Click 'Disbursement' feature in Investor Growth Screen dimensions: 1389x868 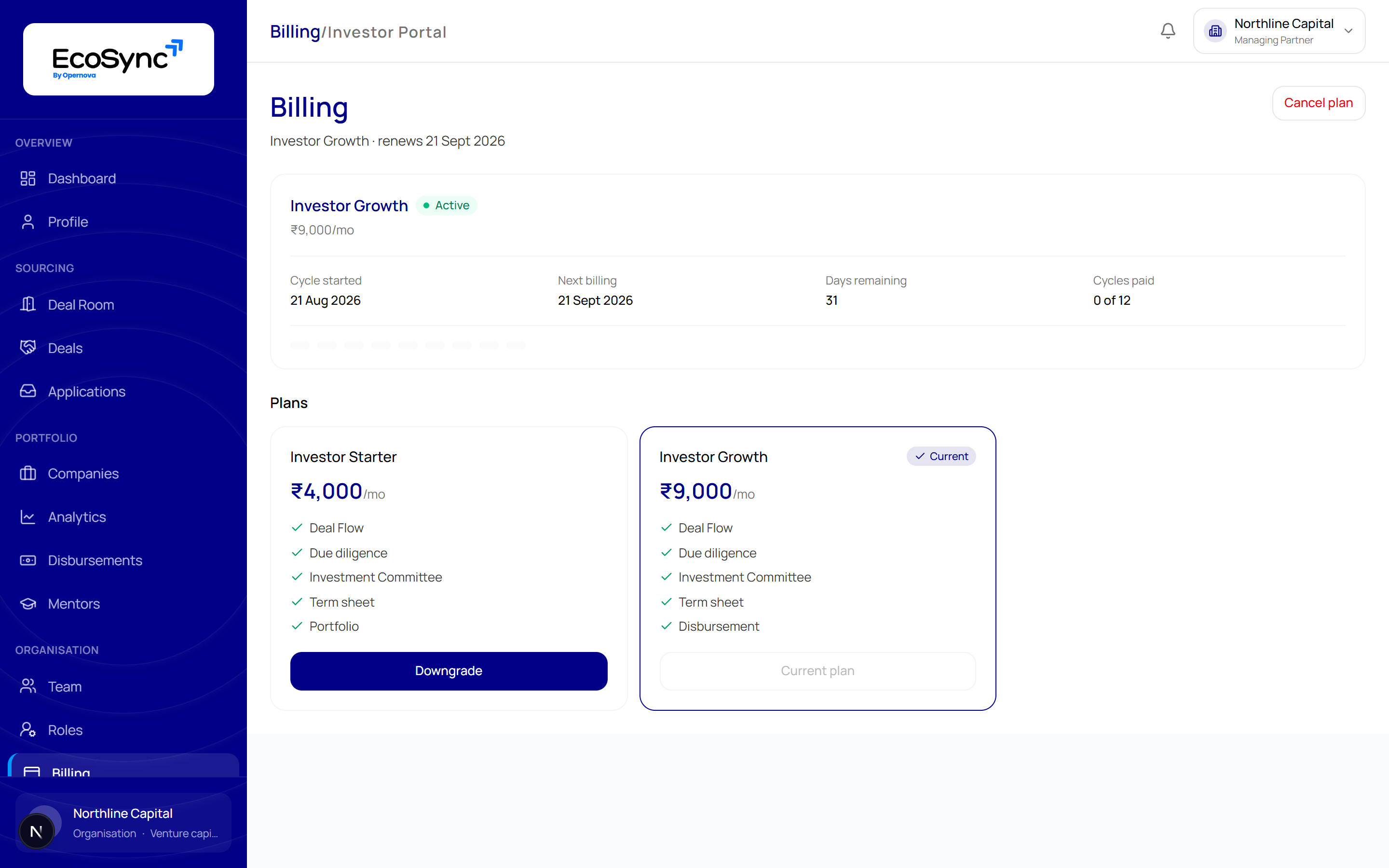pyautogui.click(x=719, y=626)
